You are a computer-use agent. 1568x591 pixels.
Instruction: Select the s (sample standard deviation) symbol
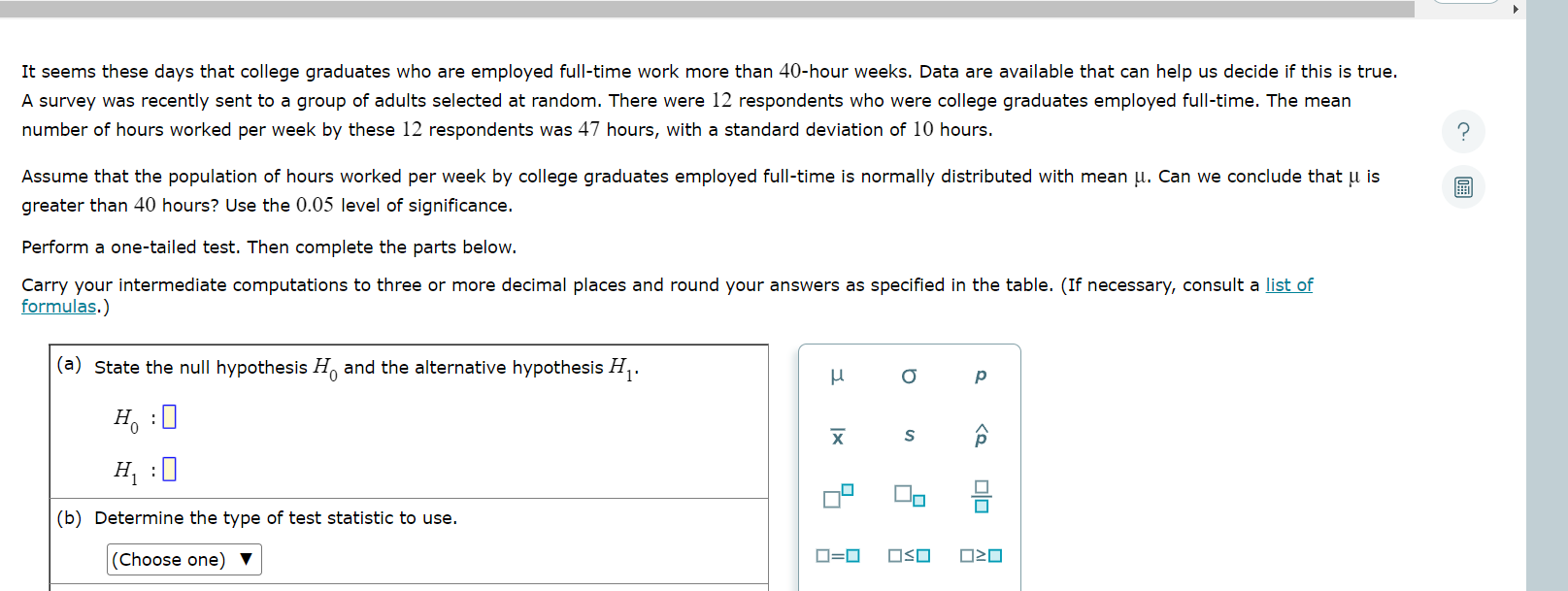910,437
